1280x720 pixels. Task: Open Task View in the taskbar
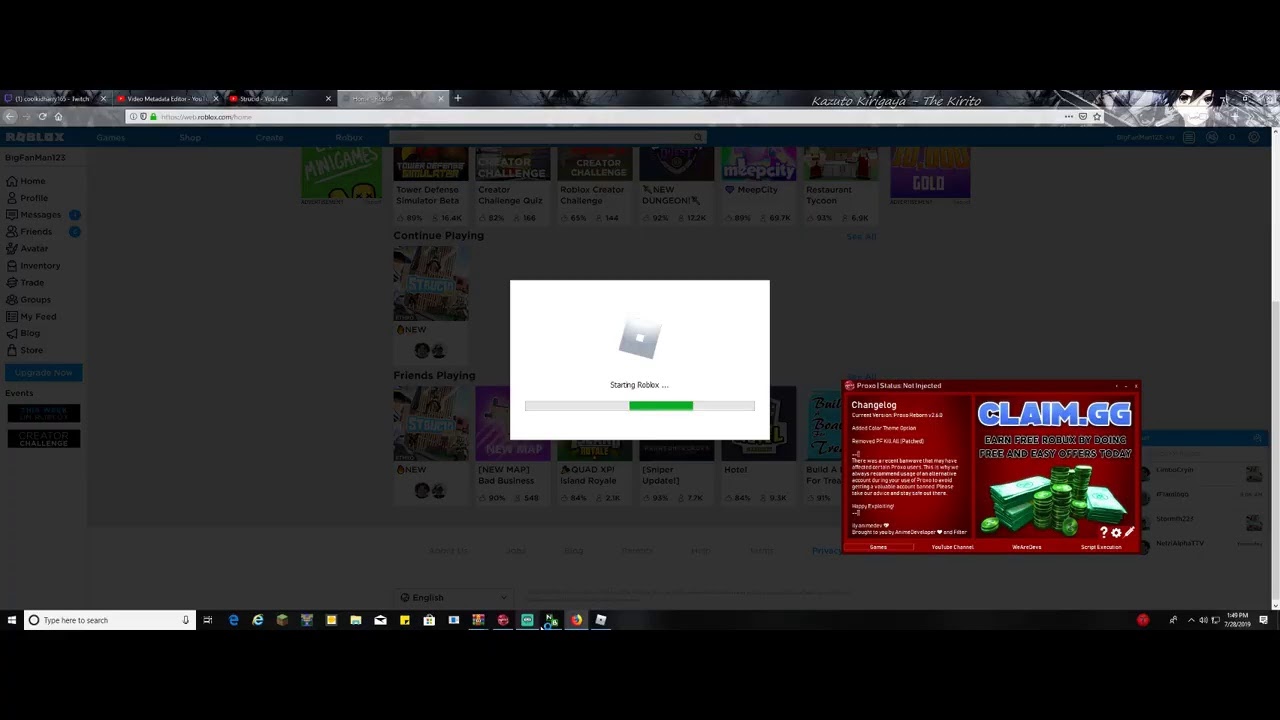[208, 620]
